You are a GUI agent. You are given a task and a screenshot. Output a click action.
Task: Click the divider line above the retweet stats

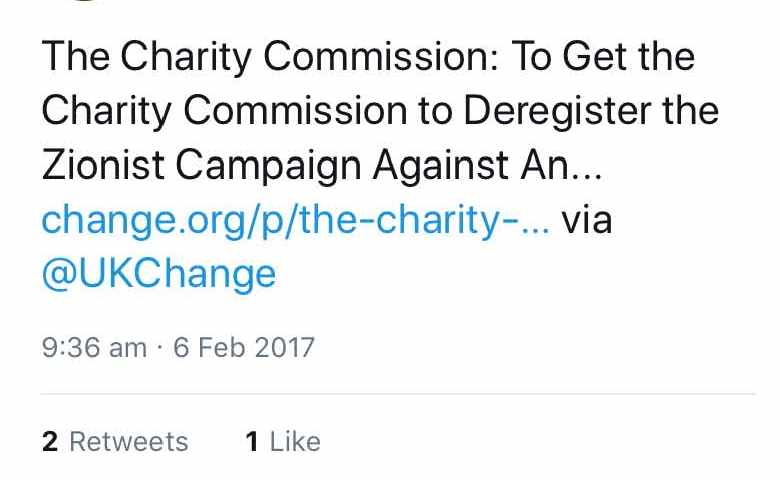398,393
